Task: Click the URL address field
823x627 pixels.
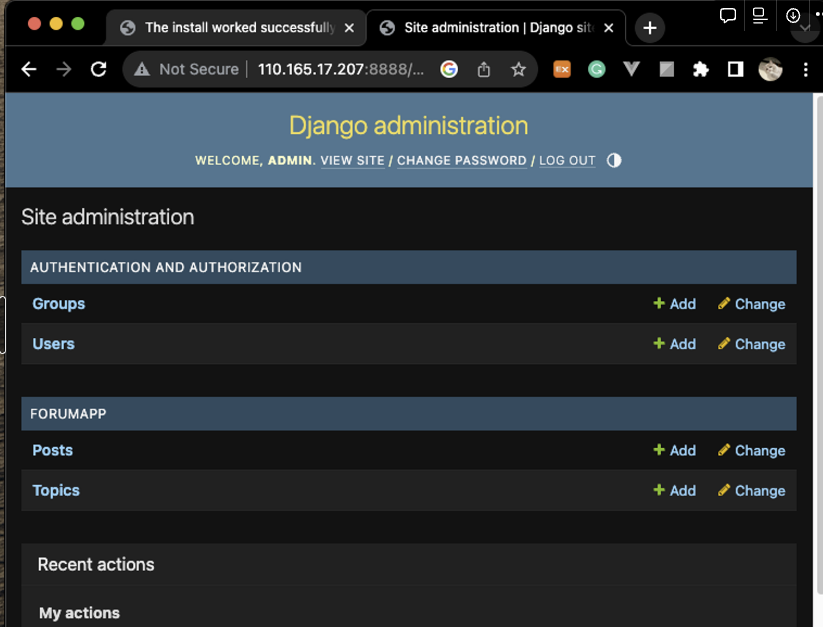Action: (341, 69)
